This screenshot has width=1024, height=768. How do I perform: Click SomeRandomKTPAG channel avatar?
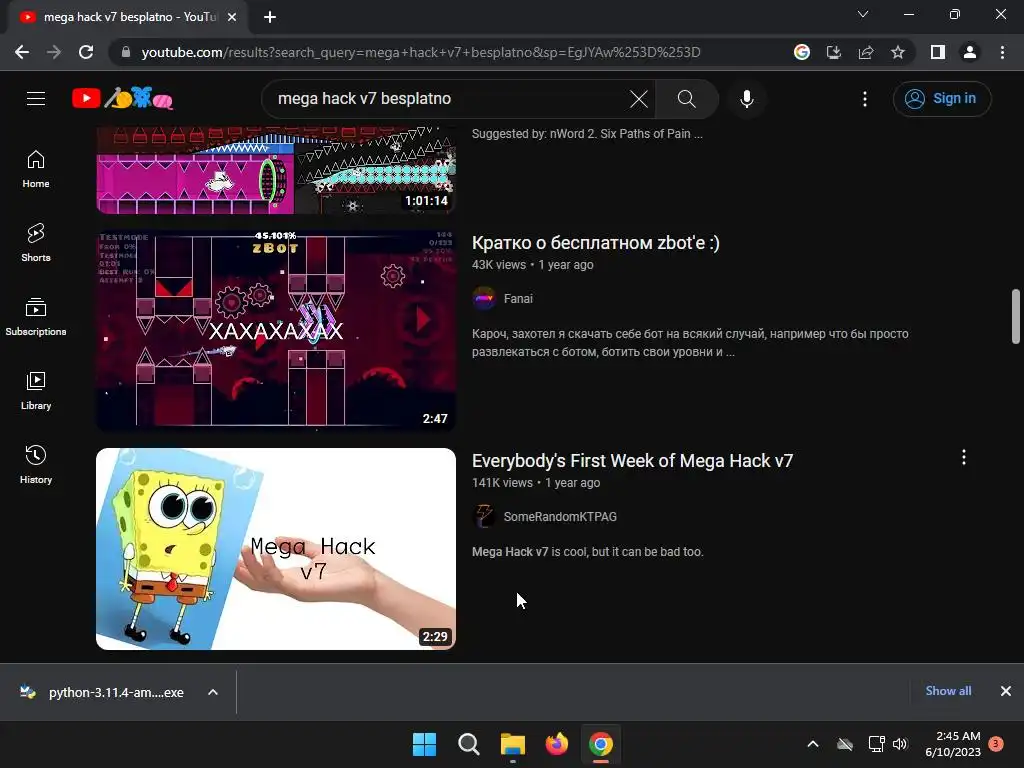(484, 517)
